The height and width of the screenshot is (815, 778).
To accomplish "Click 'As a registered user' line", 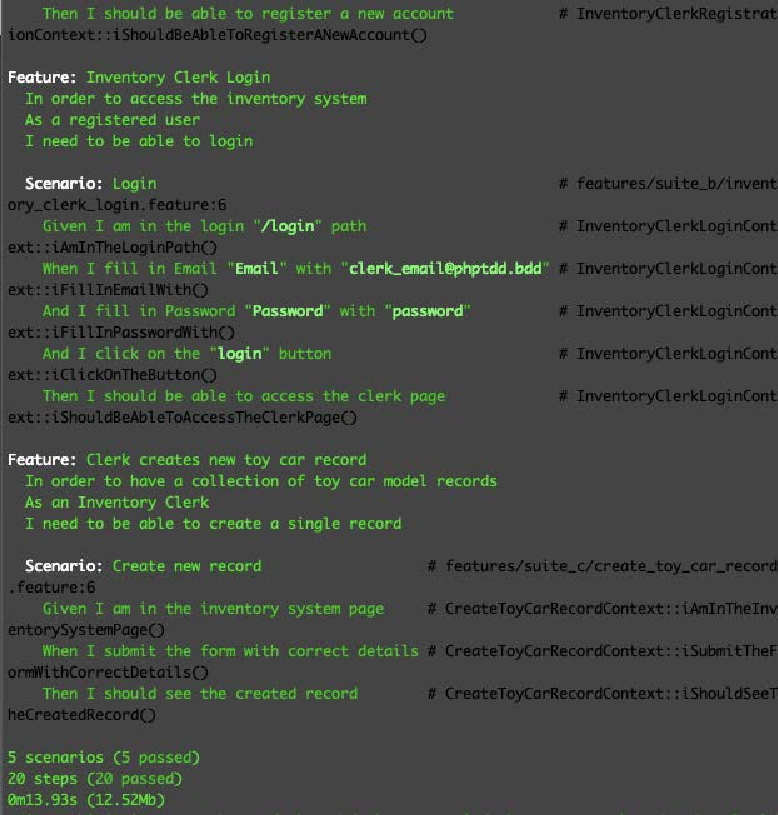I will [x=112, y=120].
